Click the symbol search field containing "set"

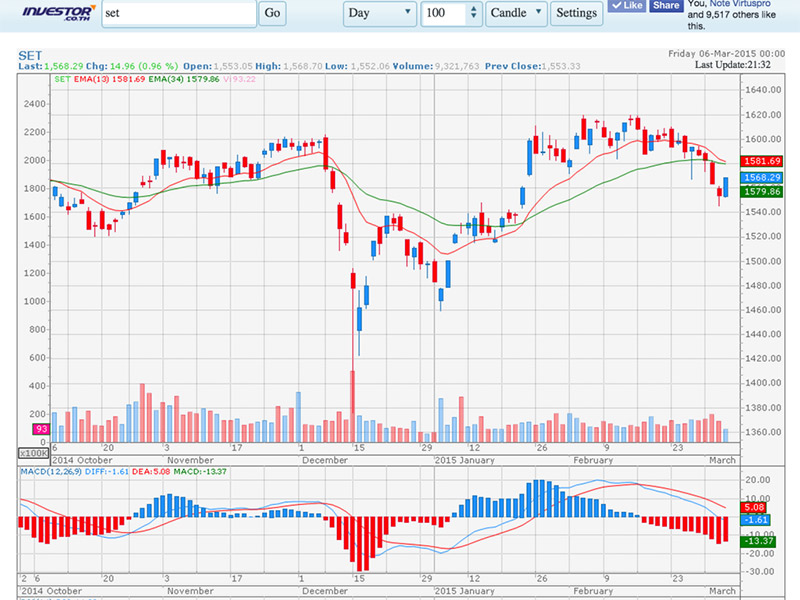pyautogui.click(x=179, y=13)
